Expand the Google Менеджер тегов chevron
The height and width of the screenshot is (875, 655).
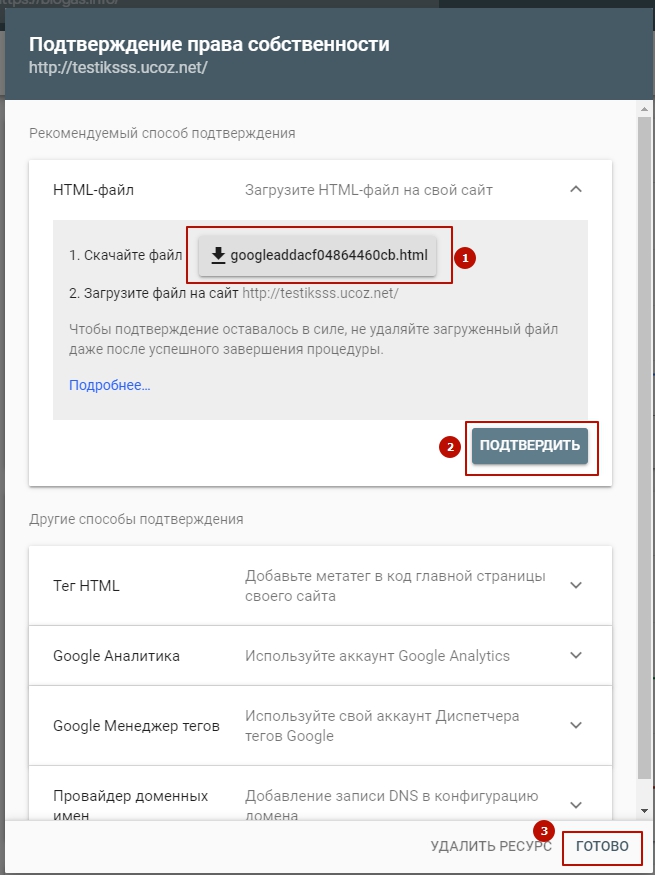click(x=576, y=725)
